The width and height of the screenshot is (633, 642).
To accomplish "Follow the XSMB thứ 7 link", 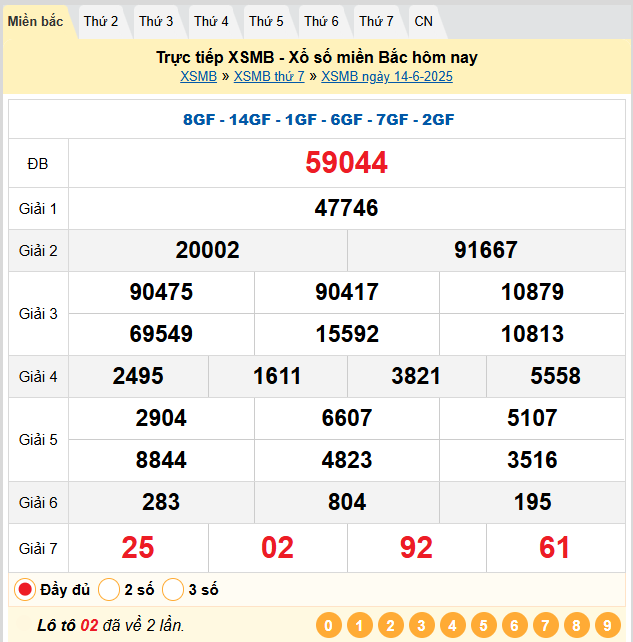I will pyautogui.click(x=269, y=76).
